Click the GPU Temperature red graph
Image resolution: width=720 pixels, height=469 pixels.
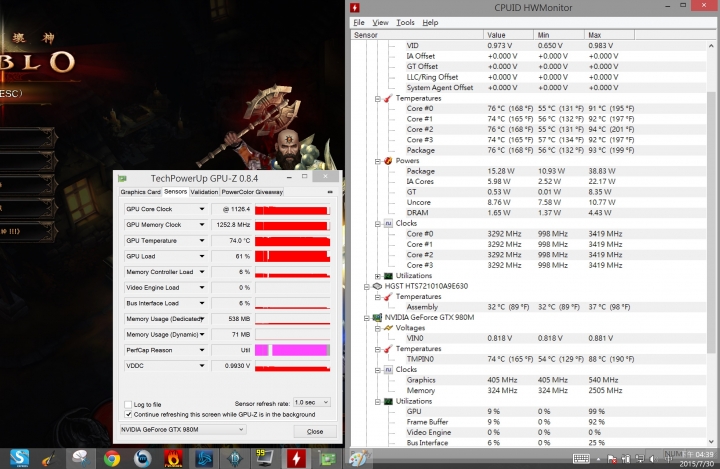pyautogui.click(x=292, y=241)
